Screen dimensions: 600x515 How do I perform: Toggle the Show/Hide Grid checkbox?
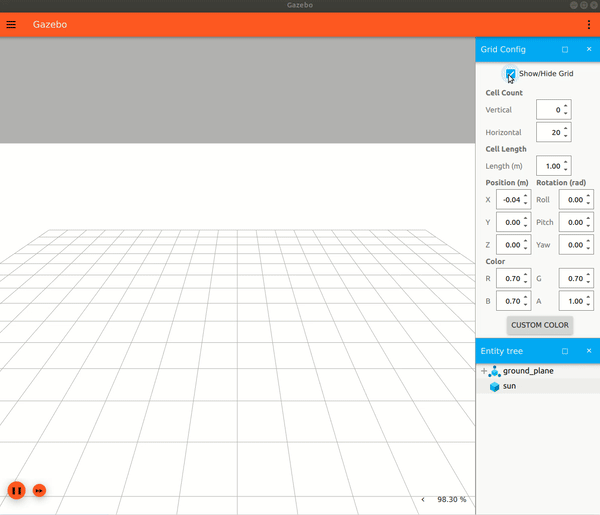pos(510,73)
